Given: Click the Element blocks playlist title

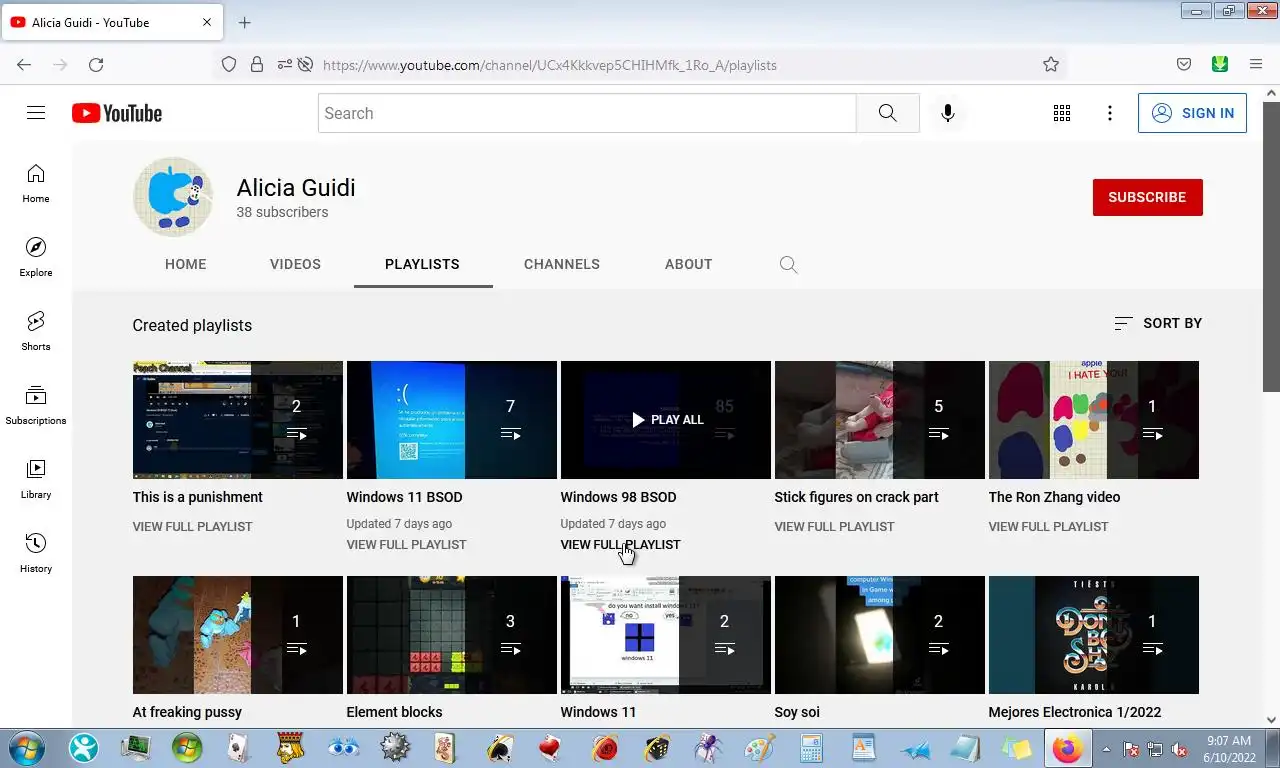Looking at the screenshot, I should point(394,712).
